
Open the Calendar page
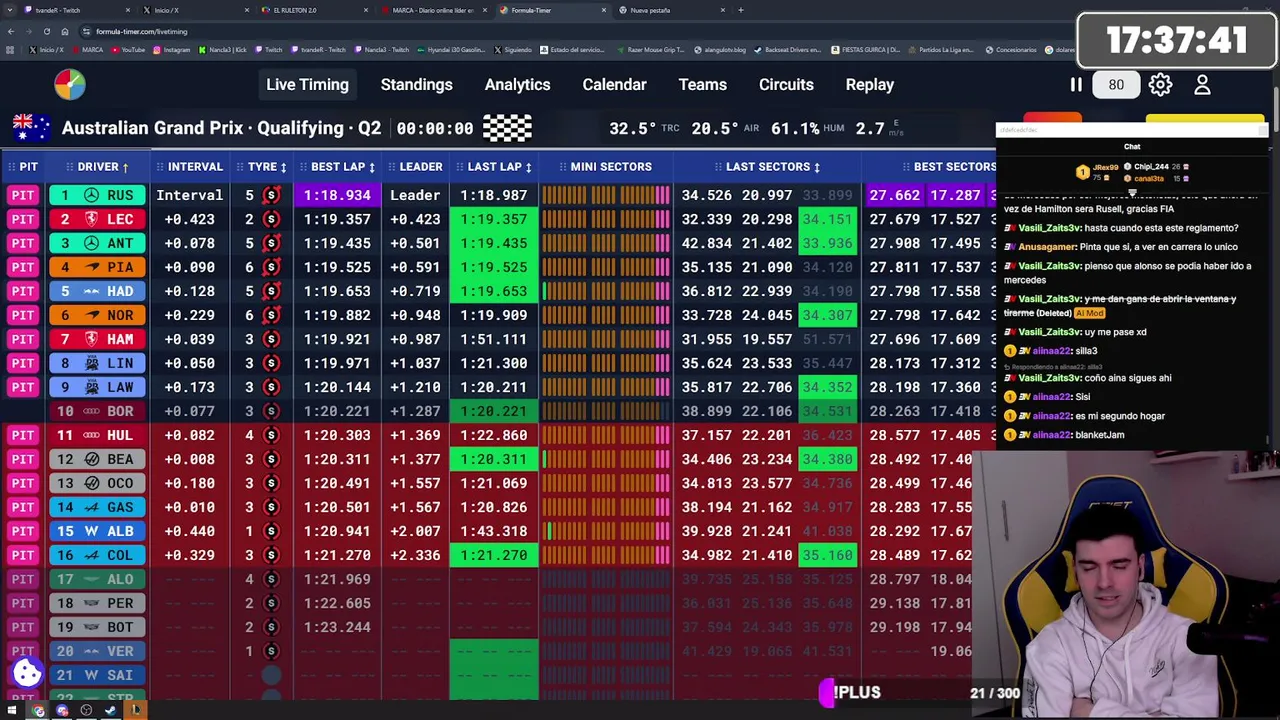pos(614,85)
